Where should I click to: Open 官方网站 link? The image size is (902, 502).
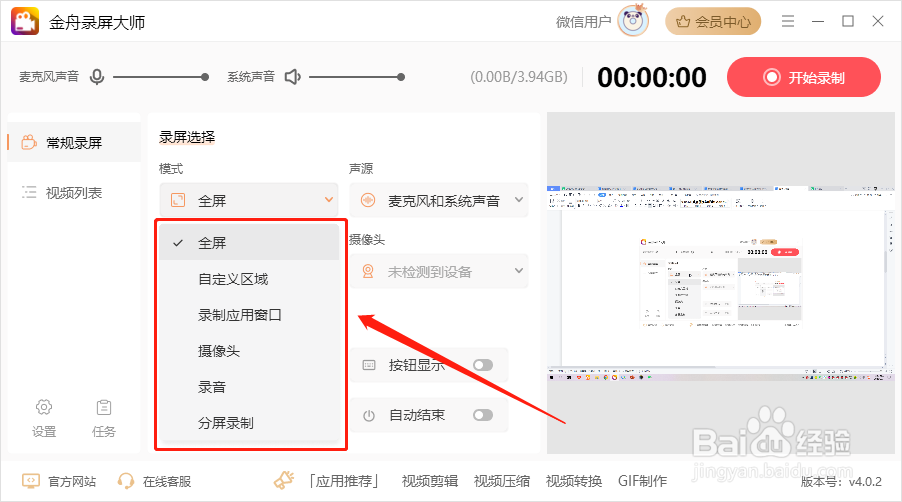72,481
